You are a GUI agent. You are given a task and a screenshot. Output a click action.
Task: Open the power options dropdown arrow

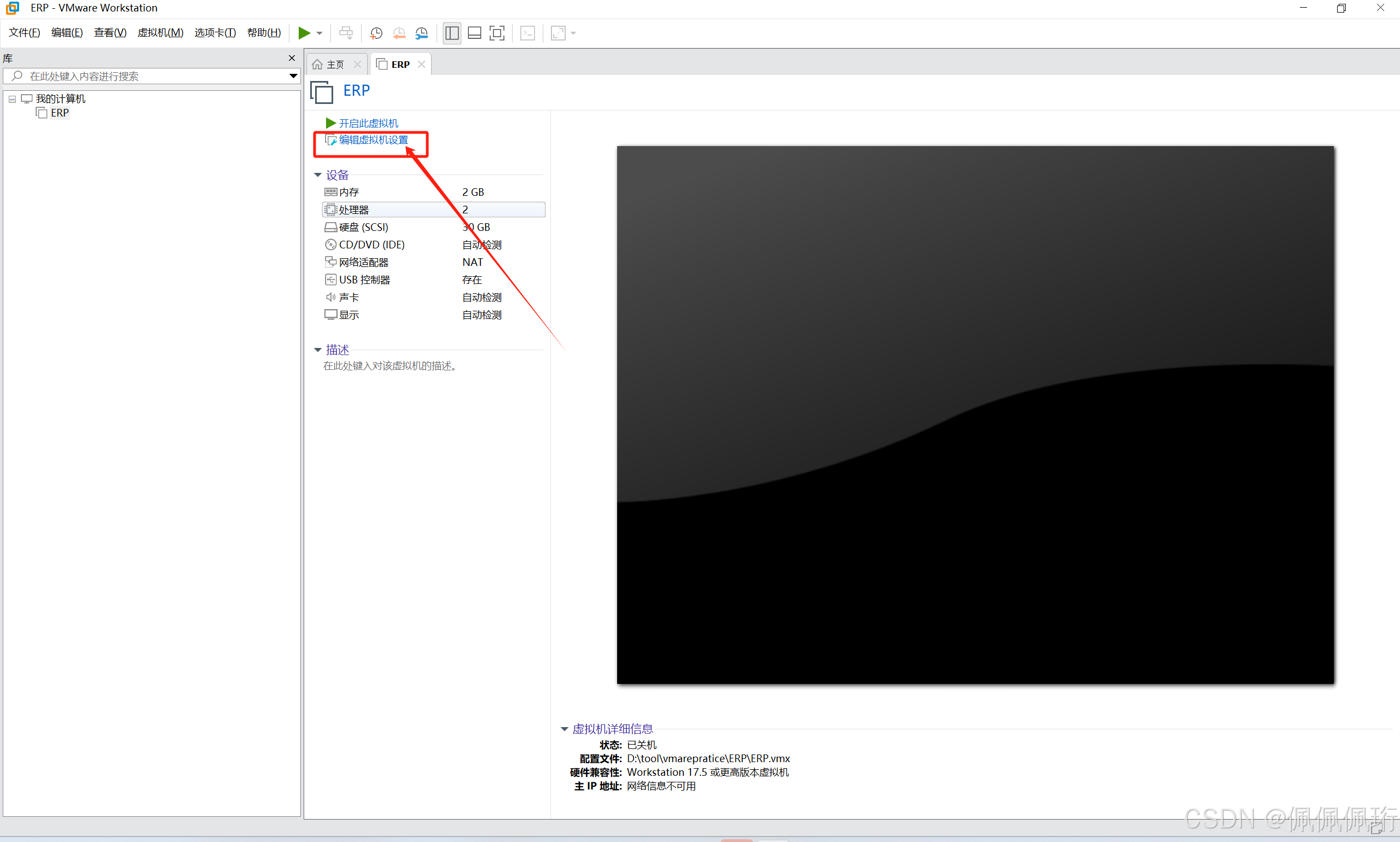[x=320, y=33]
